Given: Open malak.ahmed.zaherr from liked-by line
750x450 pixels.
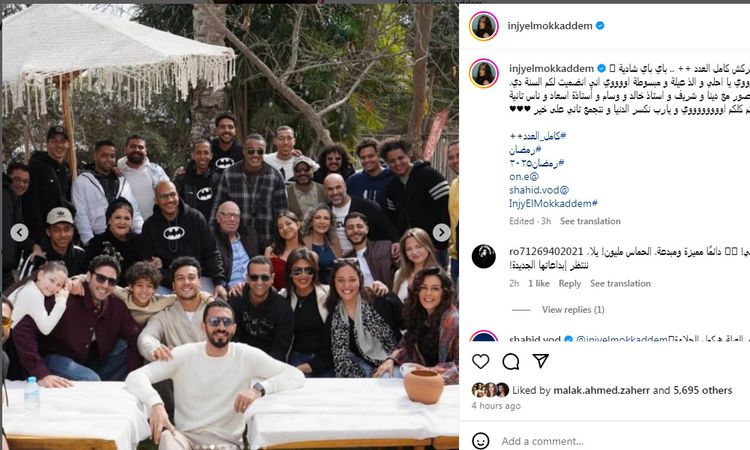Looking at the screenshot, I should [601, 390].
